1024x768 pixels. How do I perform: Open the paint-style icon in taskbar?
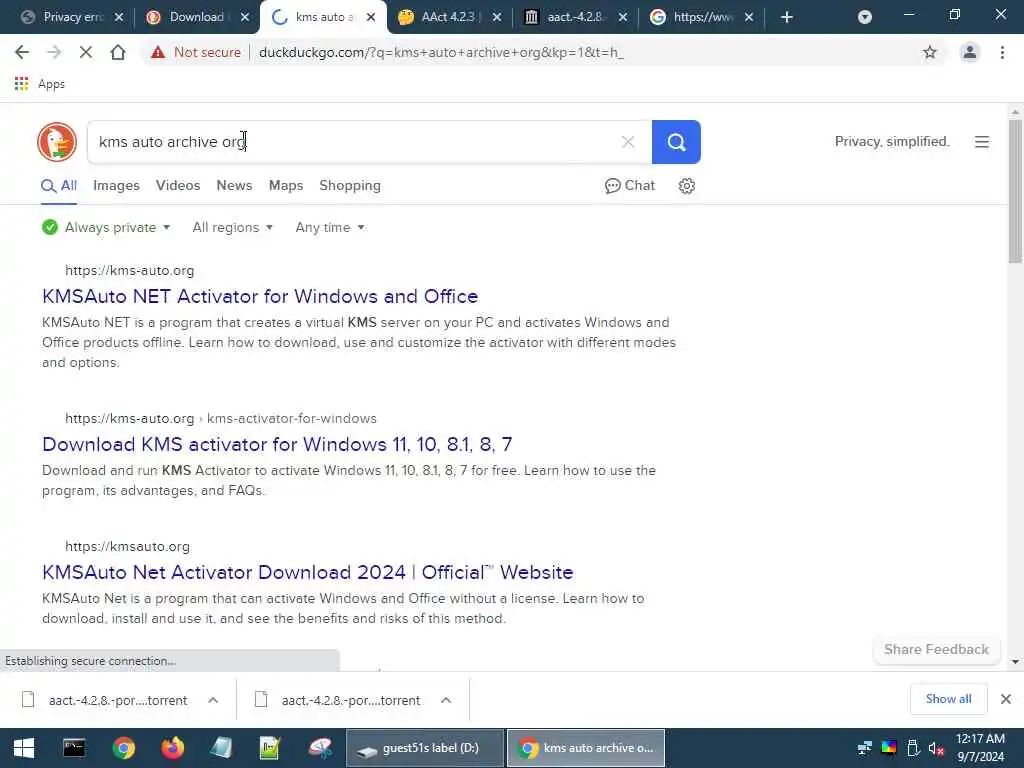[319, 748]
